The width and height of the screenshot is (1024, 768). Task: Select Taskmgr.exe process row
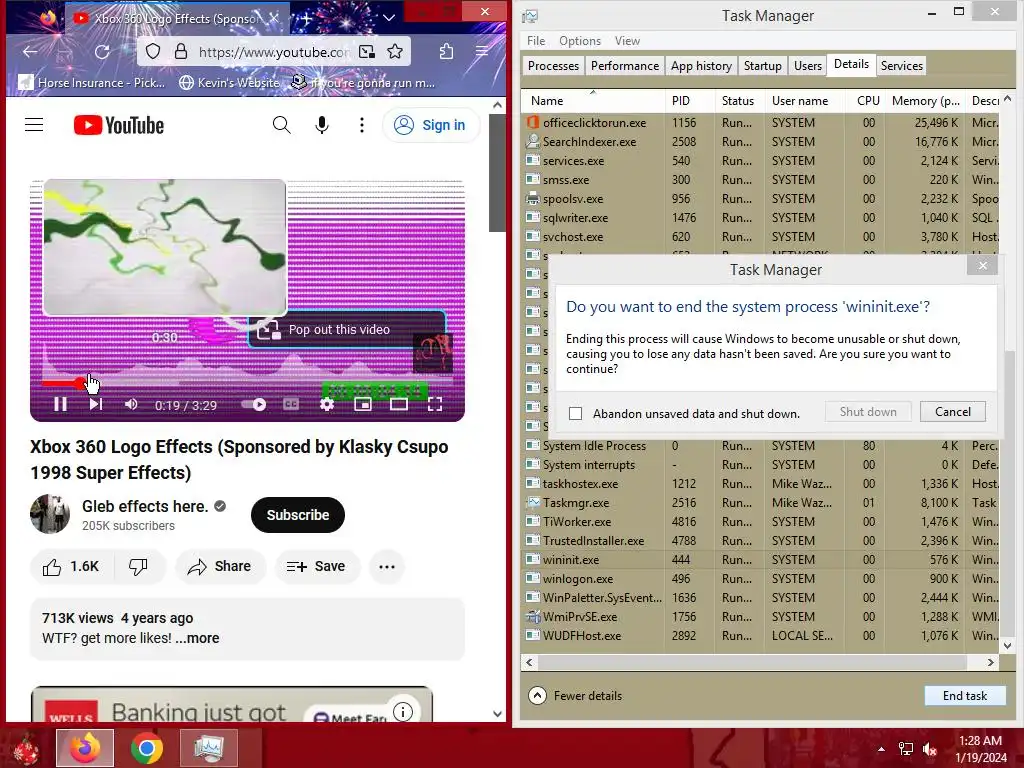(x=761, y=503)
